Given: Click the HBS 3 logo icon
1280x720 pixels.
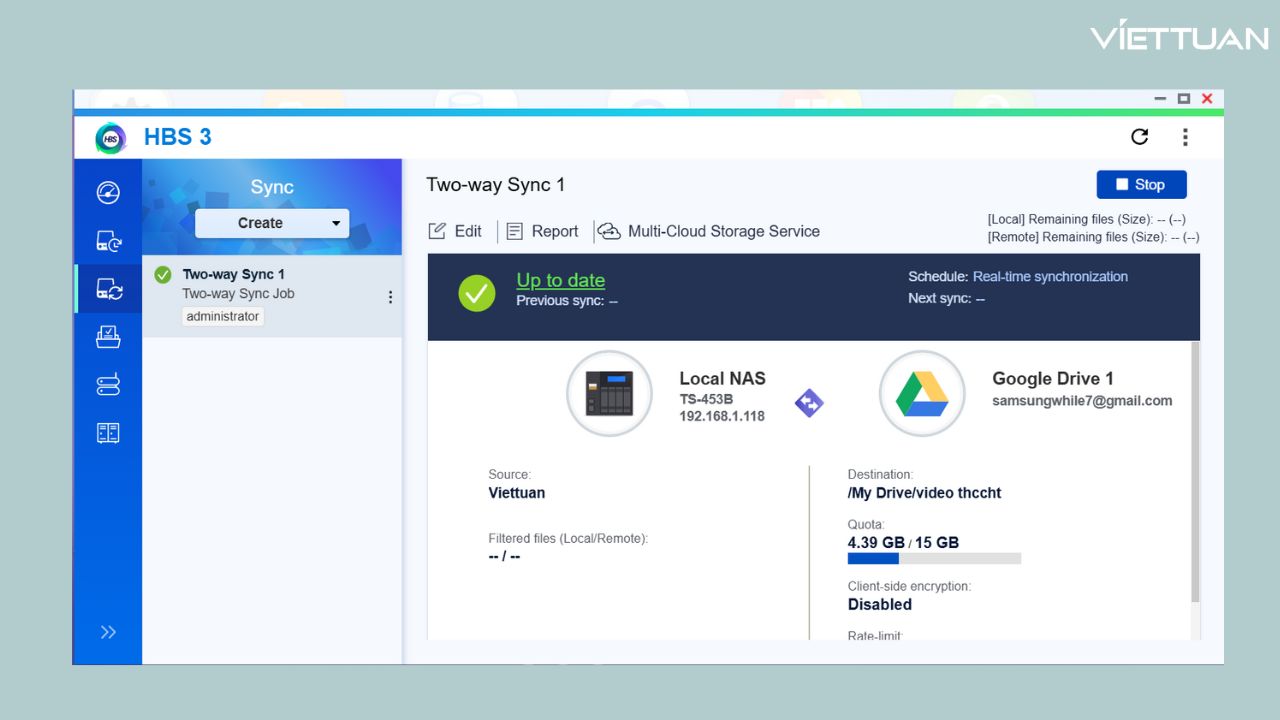Looking at the screenshot, I should (110, 137).
